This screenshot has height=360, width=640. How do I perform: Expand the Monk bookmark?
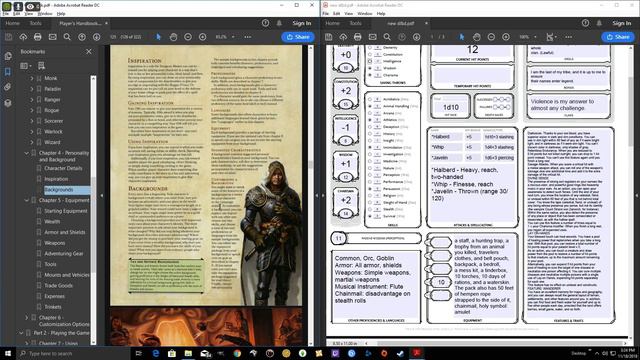coord(32,78)
